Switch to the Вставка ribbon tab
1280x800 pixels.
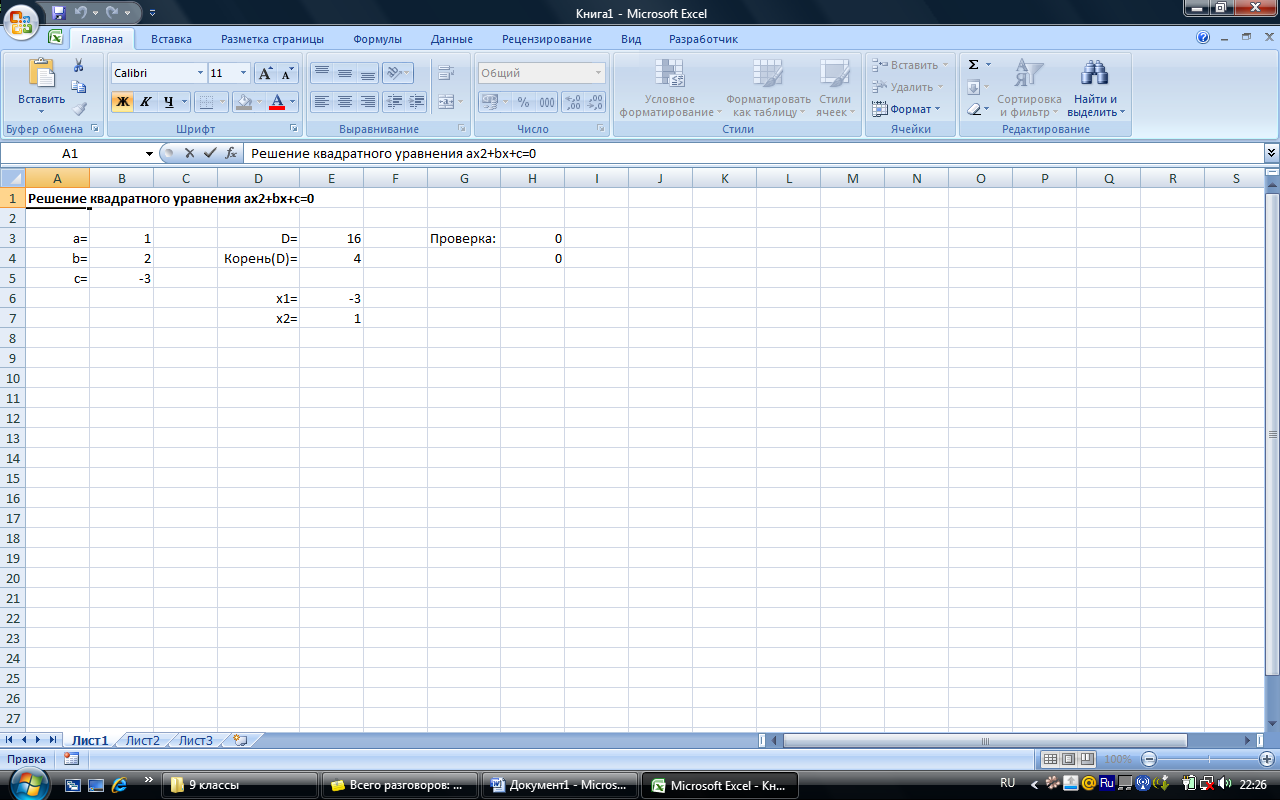pyautogui.click(x=171, y=39)
